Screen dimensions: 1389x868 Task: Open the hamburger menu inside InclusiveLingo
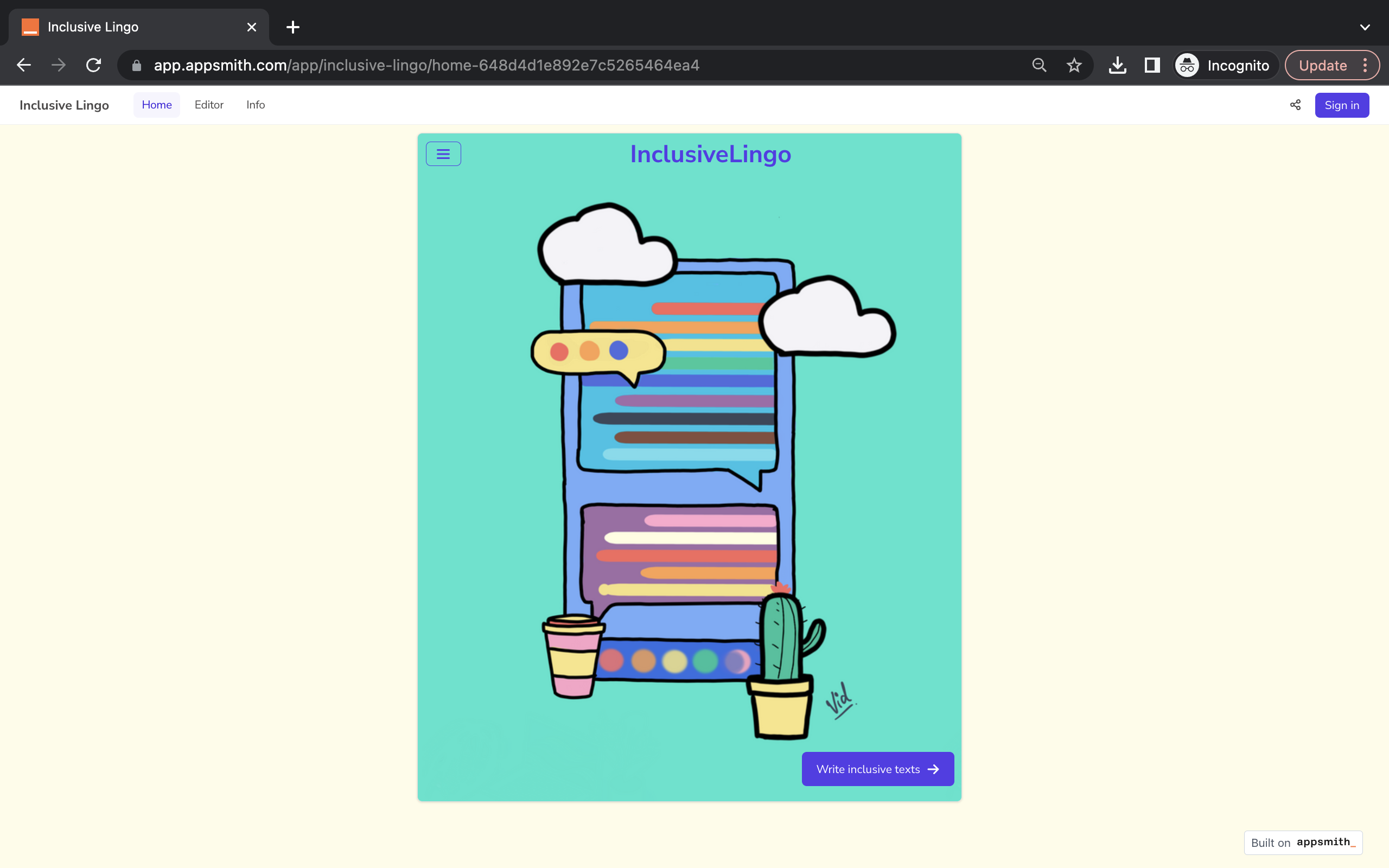pos(443,154)
